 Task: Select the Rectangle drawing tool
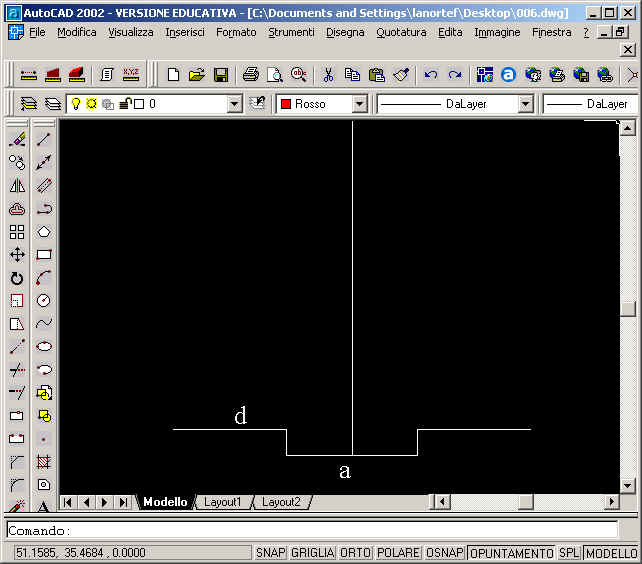(x=44, y=255)
